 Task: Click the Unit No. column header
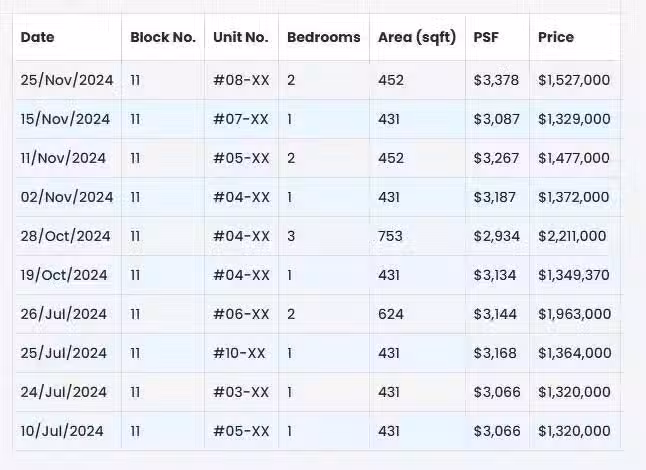[x=241, y=37]
